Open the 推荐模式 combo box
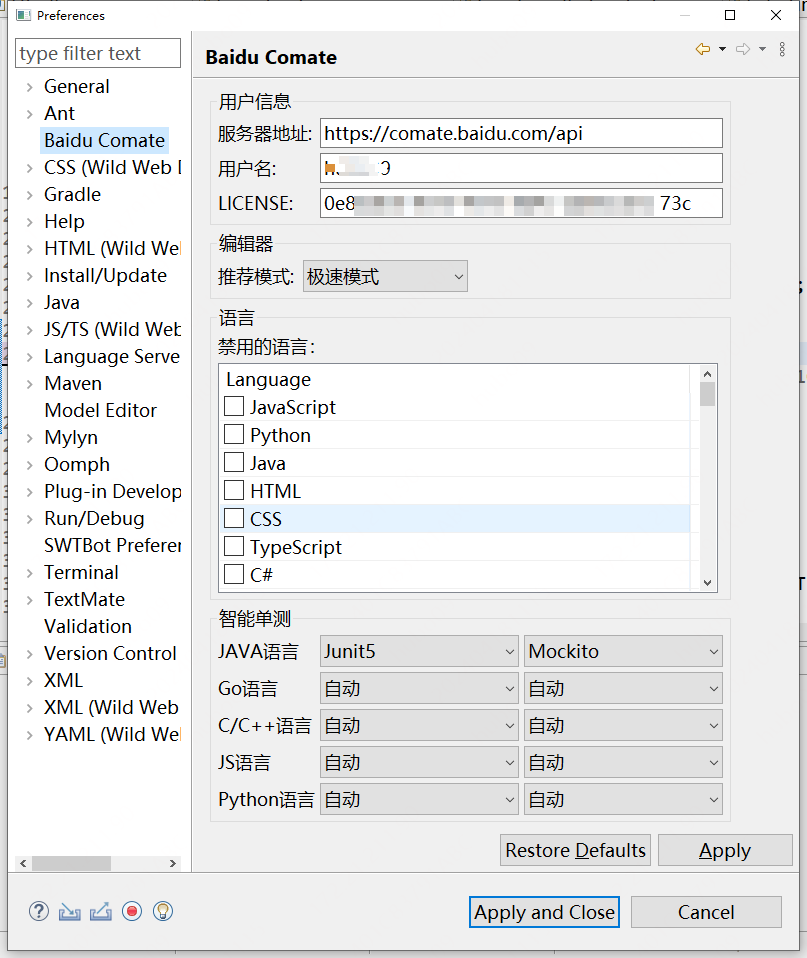Image resolution: width=807 pixels, height=958 pixels. pos(385,276)
